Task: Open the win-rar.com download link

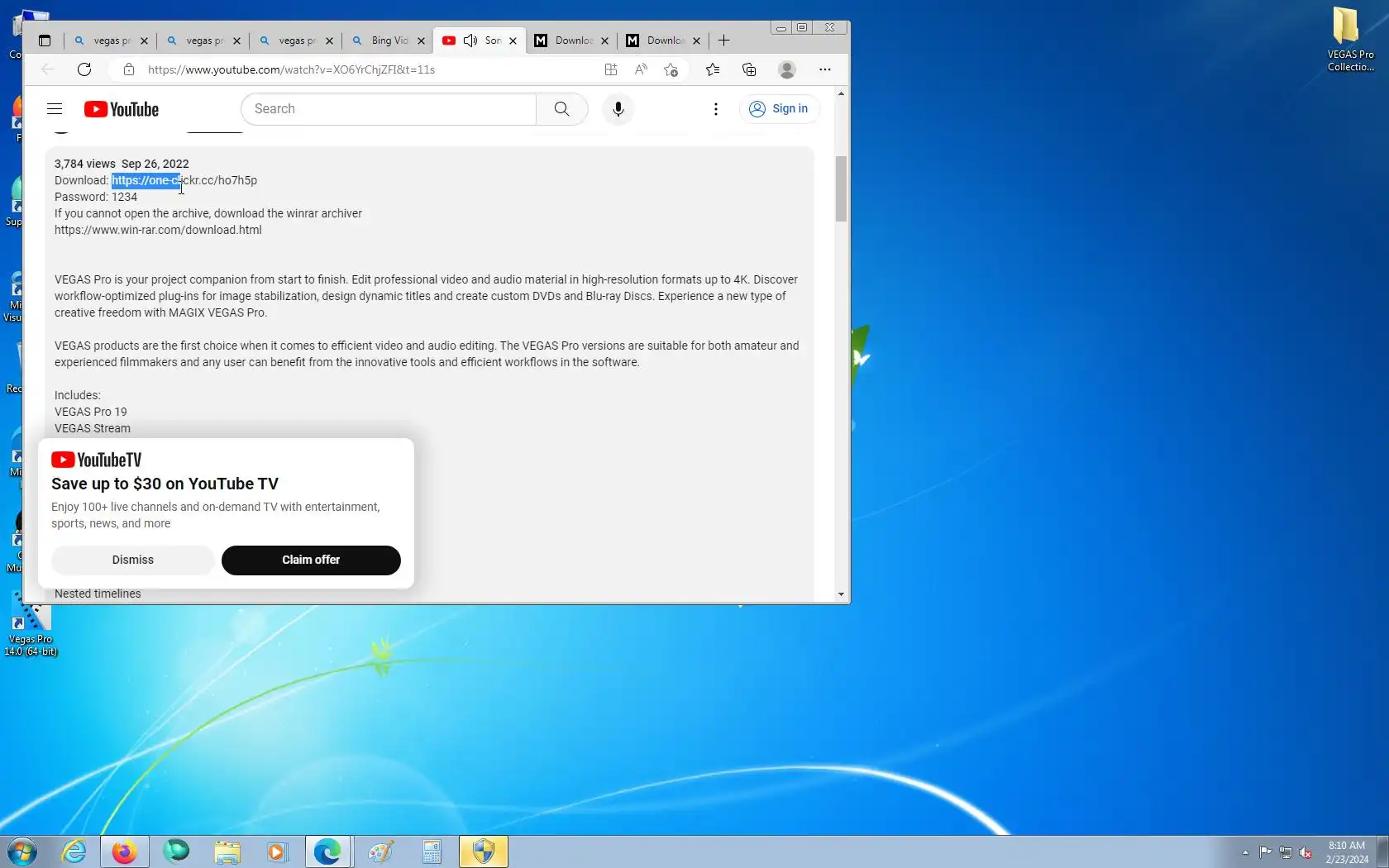Action: point(158,230)
